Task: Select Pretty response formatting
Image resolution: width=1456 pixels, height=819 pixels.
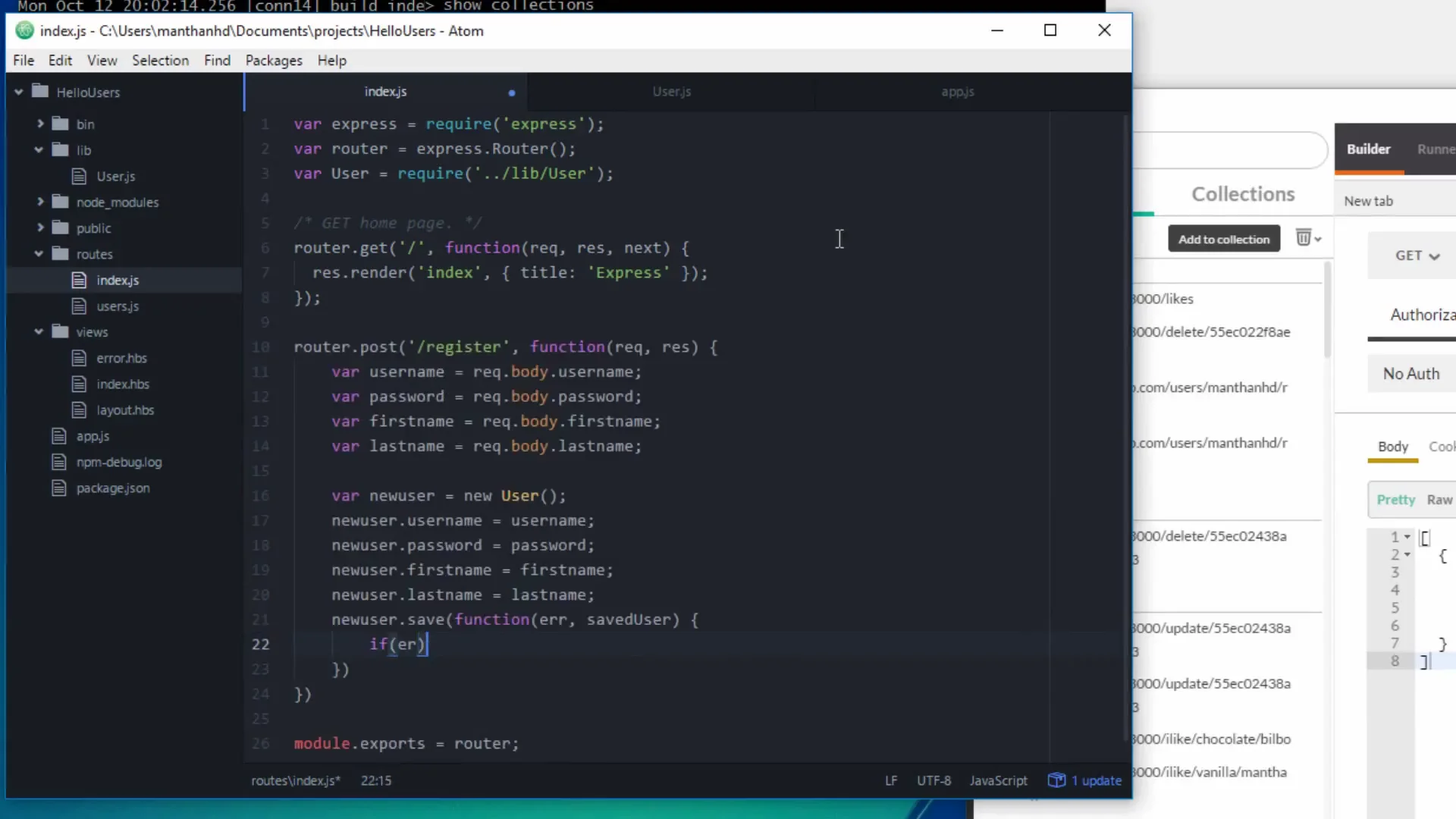Action: pos(1395,500)
